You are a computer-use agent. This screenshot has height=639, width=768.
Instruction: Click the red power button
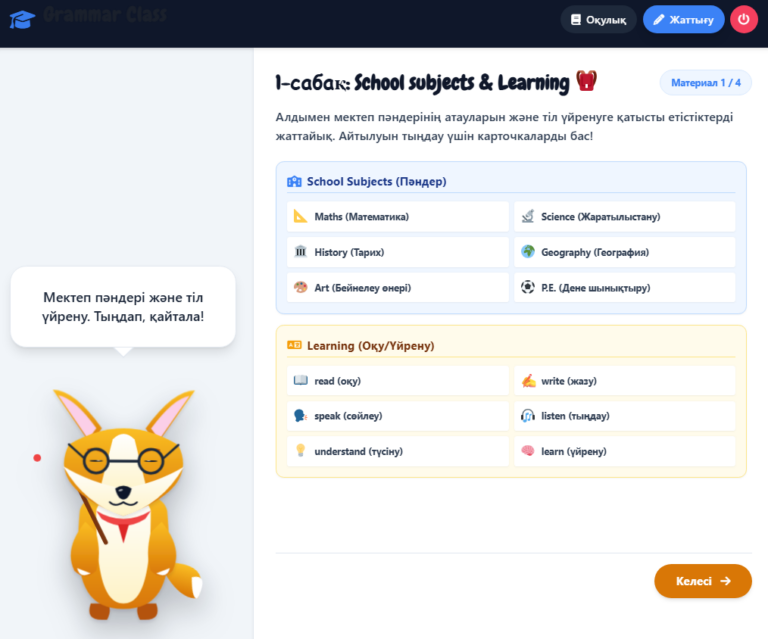744,20
